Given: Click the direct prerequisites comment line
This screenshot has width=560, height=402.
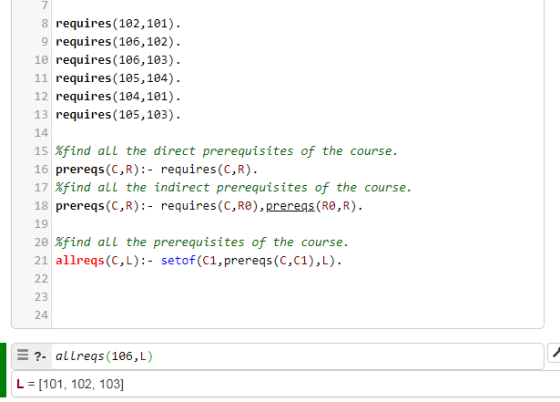Looking at the screenshot, I should pos(226,151).
